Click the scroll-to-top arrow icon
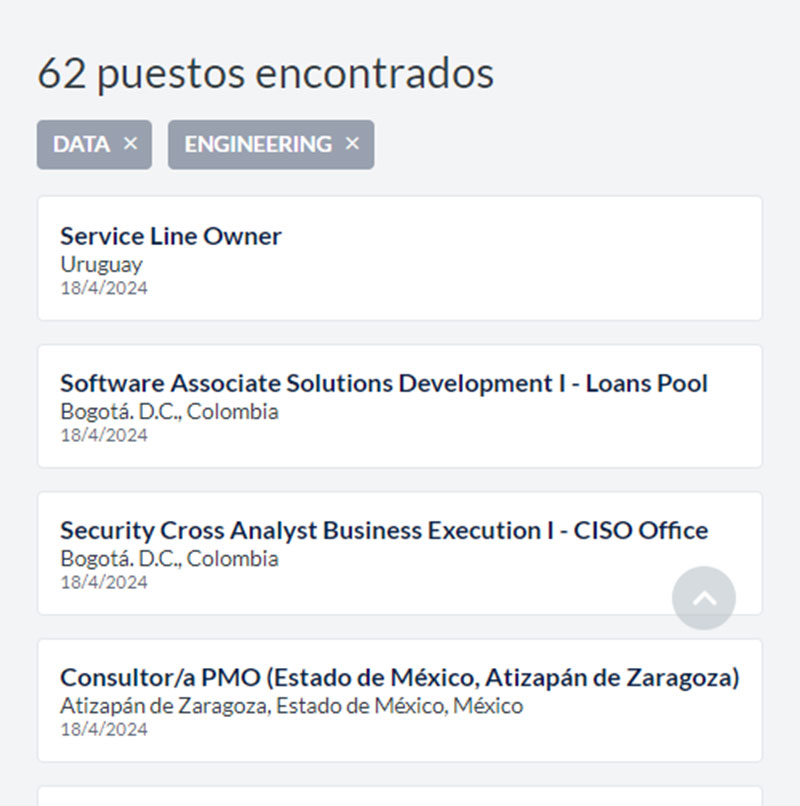The width and height of the screenshot is (800, 806). click(704, 598)
